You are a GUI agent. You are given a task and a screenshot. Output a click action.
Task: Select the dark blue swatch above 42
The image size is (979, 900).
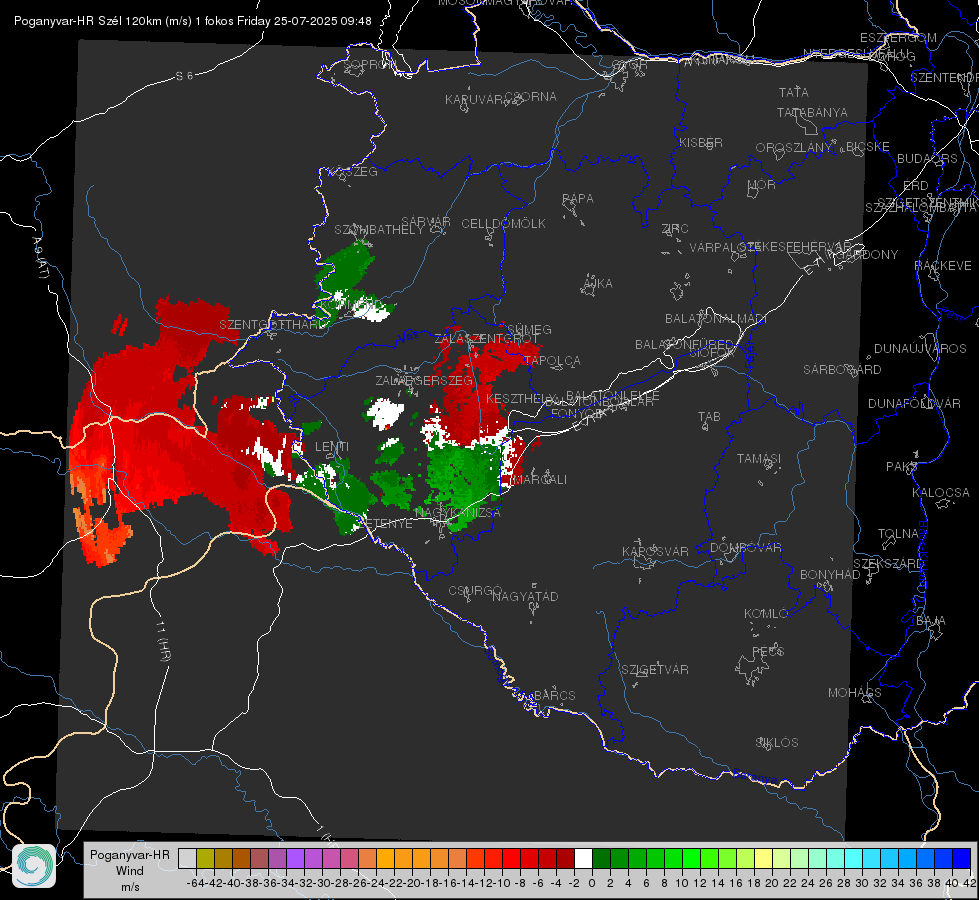(x=962, y=858)
